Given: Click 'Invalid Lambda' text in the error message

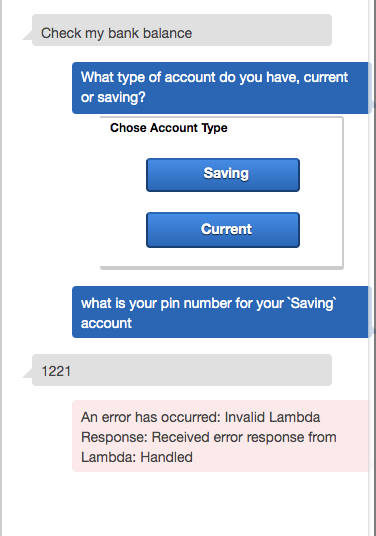Looking at the screenshot, I should [x=272, y=417].
